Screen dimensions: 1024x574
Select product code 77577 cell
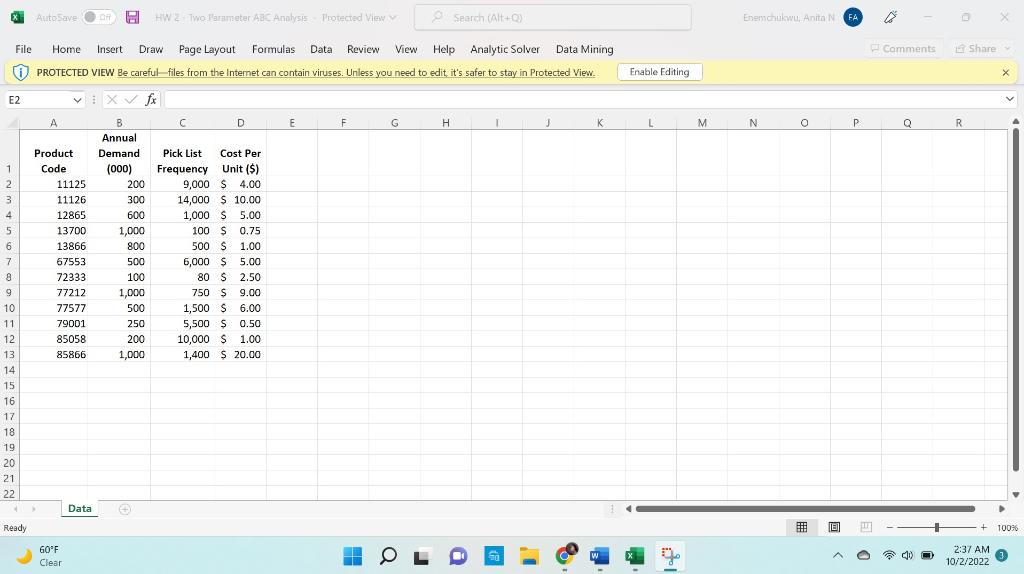point(54,308)
